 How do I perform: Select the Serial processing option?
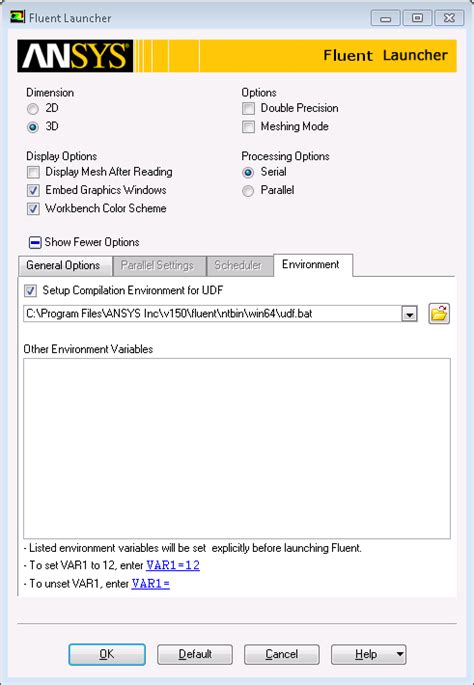coord(248,172)
